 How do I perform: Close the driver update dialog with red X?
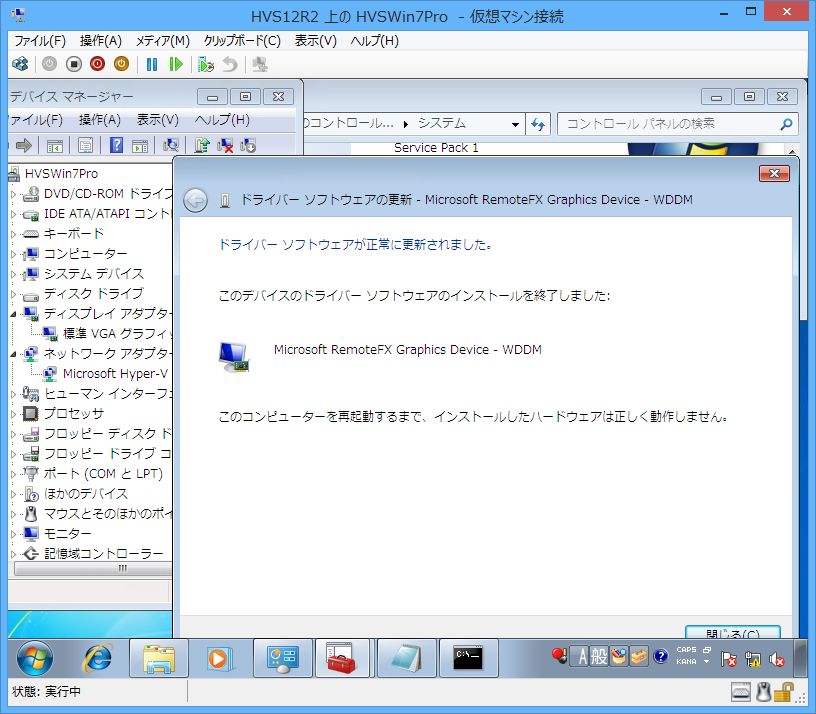(774, 173)
